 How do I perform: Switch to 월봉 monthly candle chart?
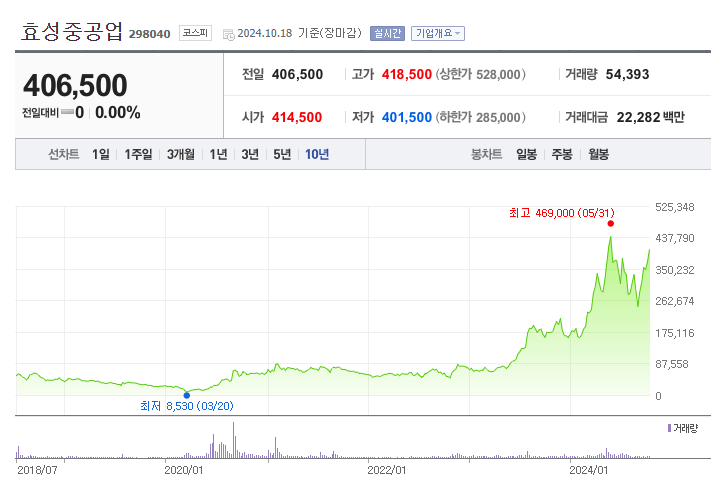[599, 154]
